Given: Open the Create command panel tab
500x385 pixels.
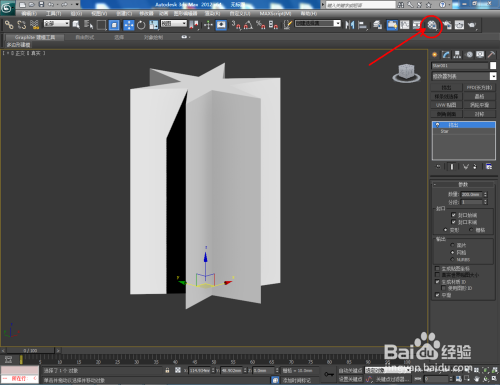Looking at the screenshot, I should [435, 55].
